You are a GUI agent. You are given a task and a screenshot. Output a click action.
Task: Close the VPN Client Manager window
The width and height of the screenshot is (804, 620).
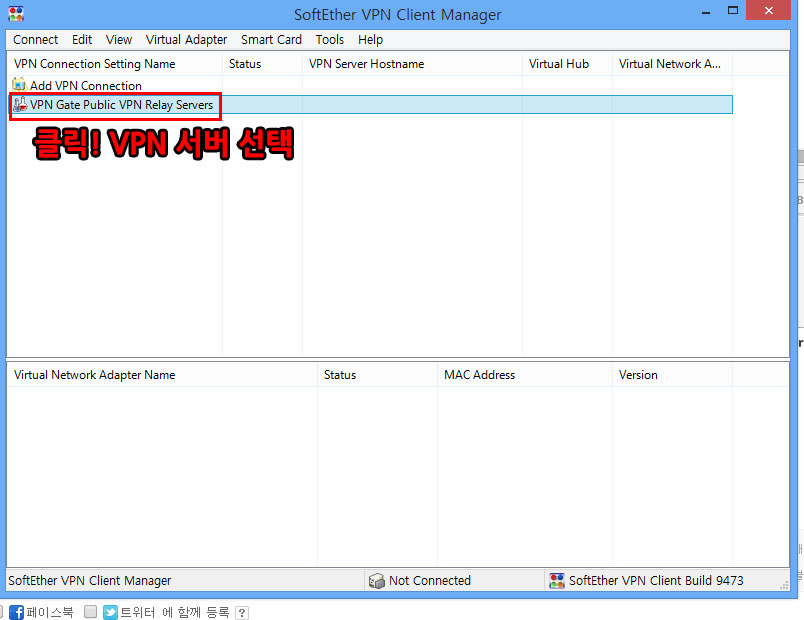tap(768, 10)
